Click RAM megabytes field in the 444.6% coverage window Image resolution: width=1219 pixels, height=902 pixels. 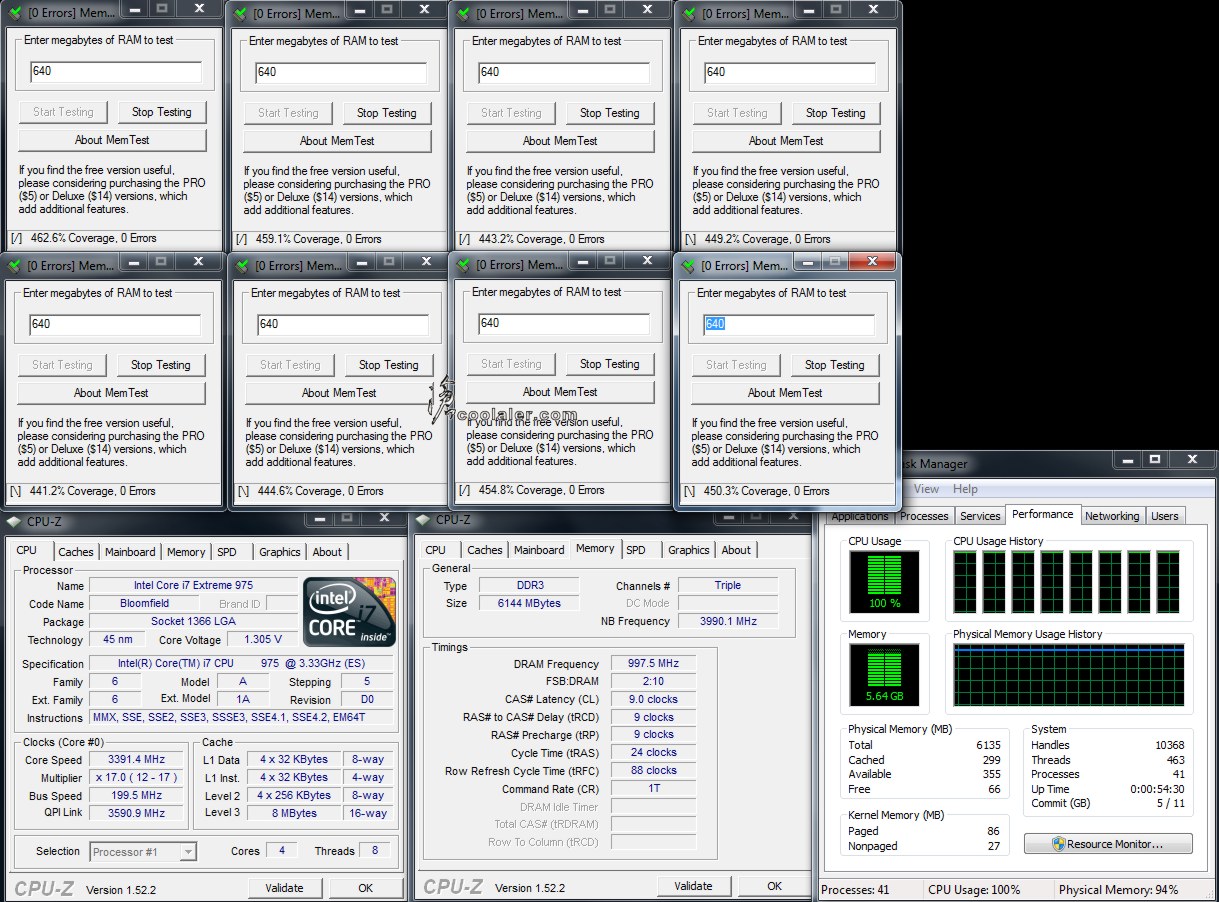342,324
